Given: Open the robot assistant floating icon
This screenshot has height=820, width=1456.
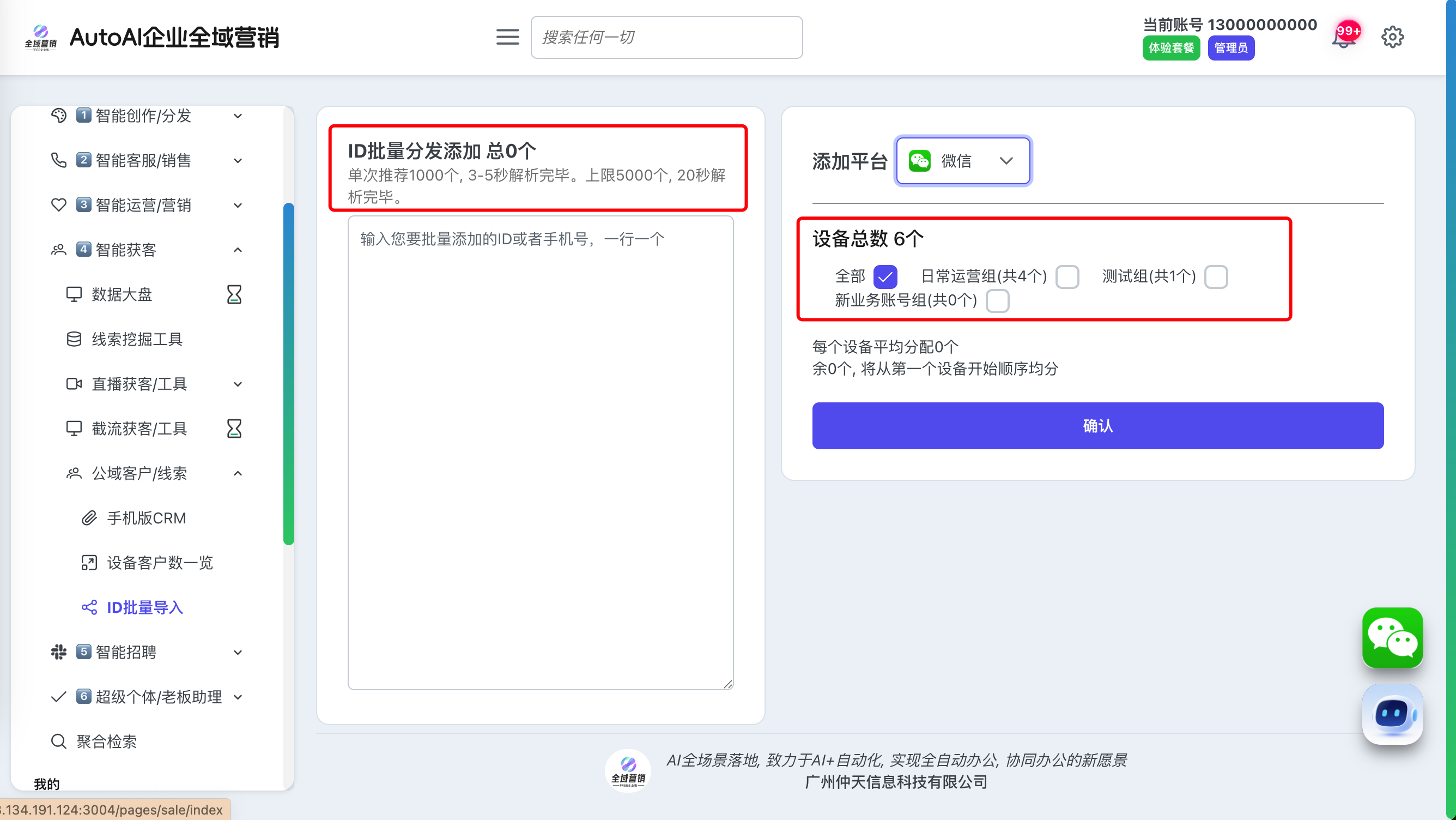Looking at the screenshot, I should pos(1392,714).
